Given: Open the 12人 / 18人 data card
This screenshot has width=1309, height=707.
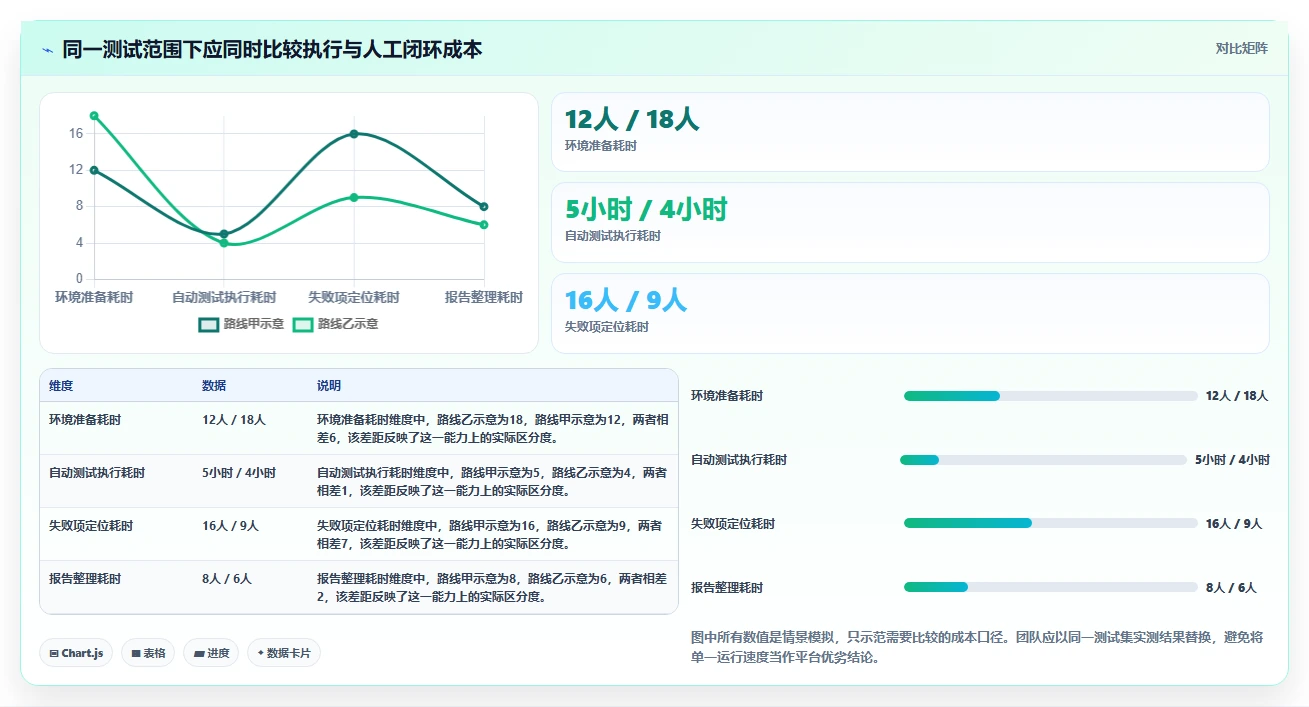Looking at the screenshot, I should pyautogui.click(x=910, y=132).
